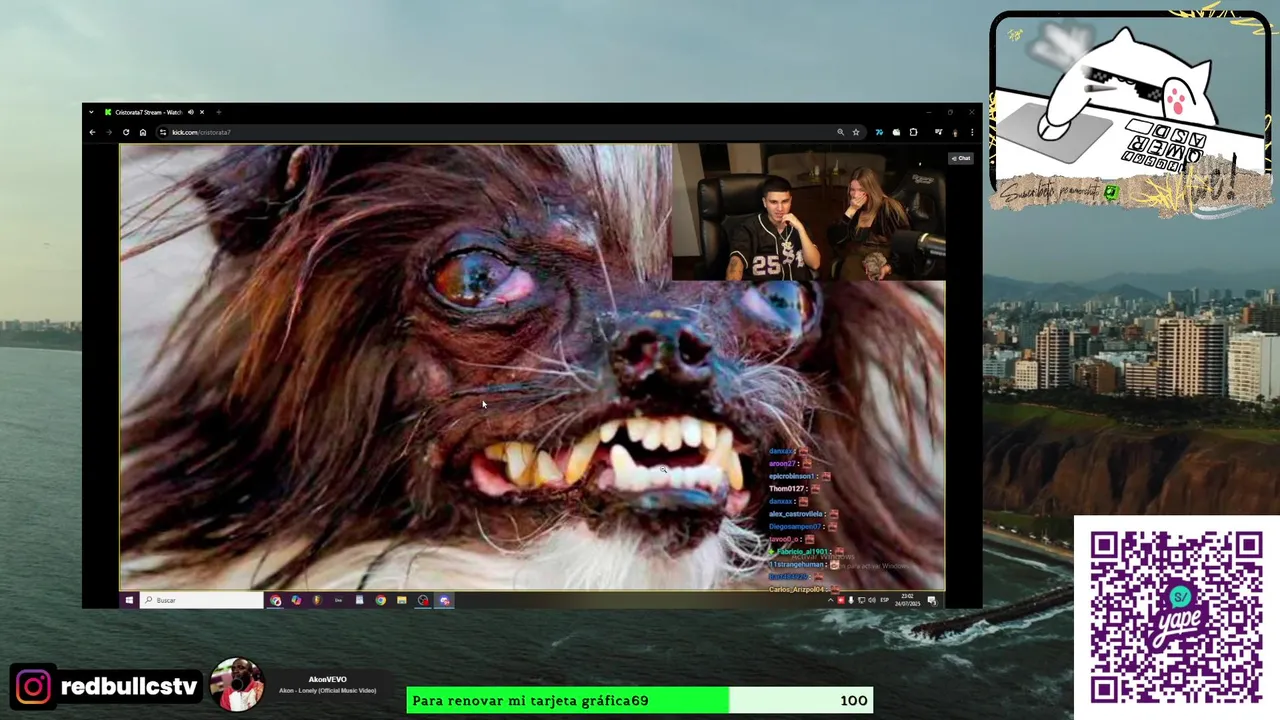The height and width of the screenshot is (720, 1280).
Task: Reload the kick.com page
Action: [126, 132]
